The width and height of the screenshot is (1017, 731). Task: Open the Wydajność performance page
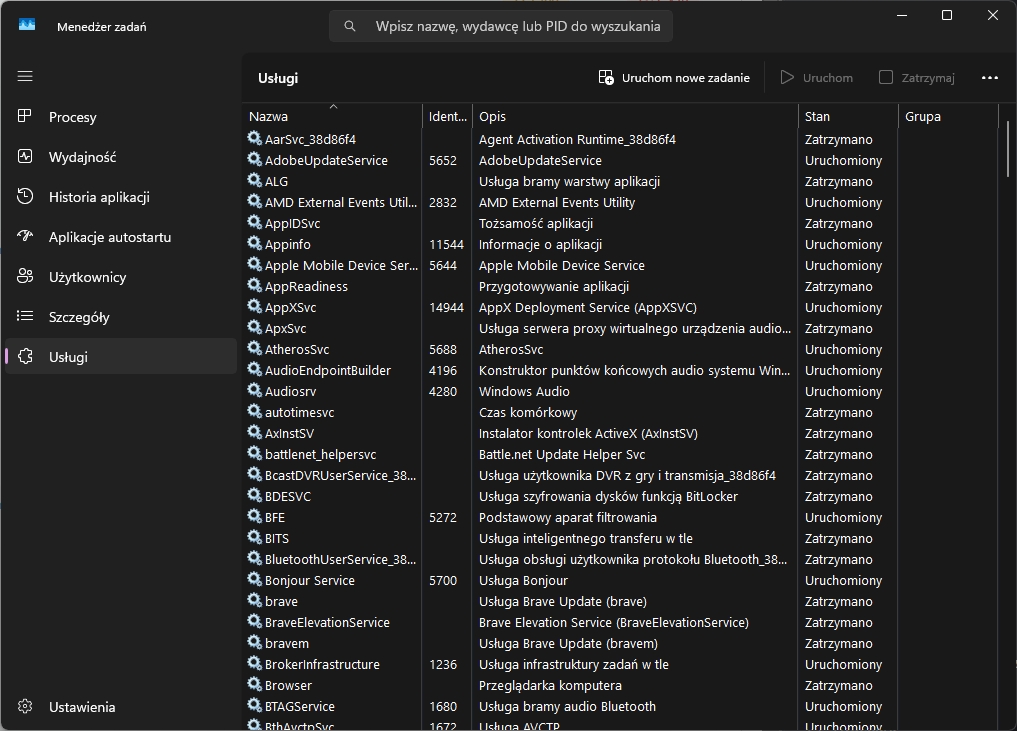[x=82, y=157]
